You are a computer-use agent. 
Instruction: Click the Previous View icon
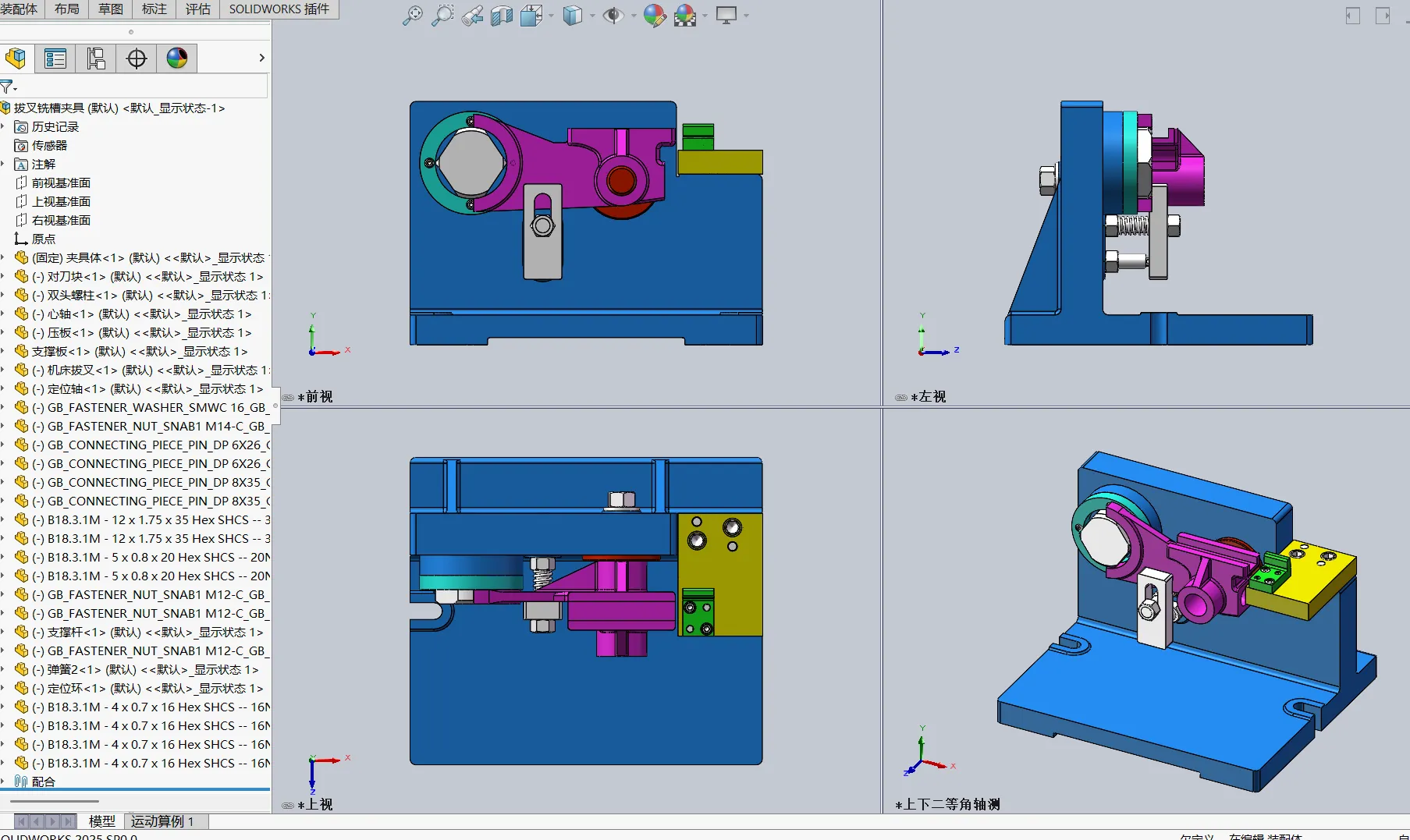pyautogui.click(x=472, y=15)
